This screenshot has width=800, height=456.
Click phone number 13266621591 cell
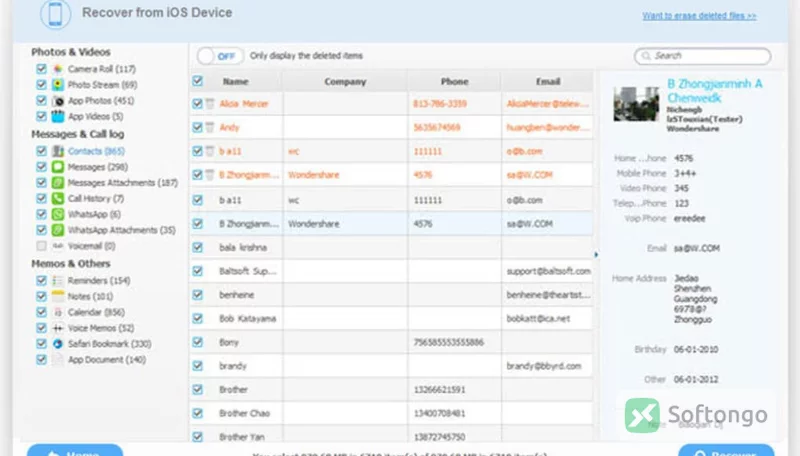pyautogui.click(x=439, y=390)
